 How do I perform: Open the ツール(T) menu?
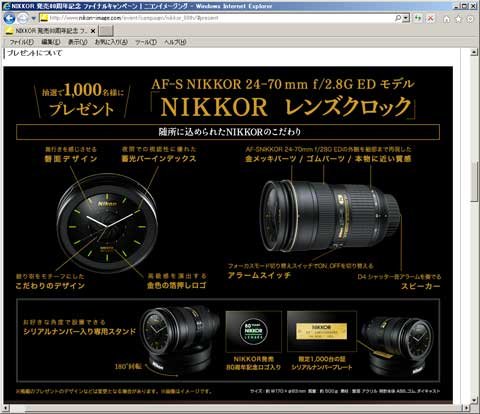(146, 42)
